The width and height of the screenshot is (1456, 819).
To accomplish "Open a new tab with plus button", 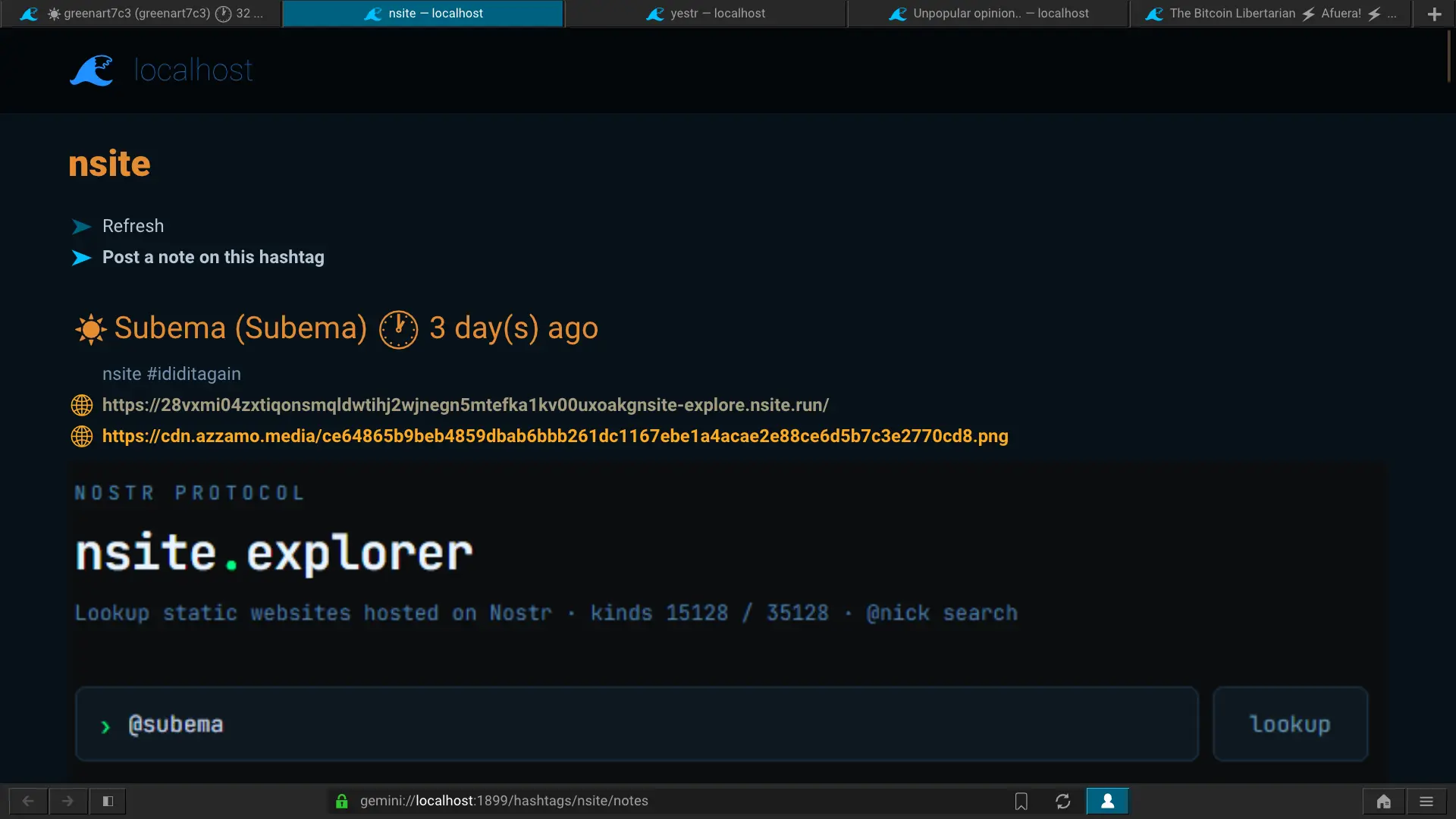I will [1434, 14].
